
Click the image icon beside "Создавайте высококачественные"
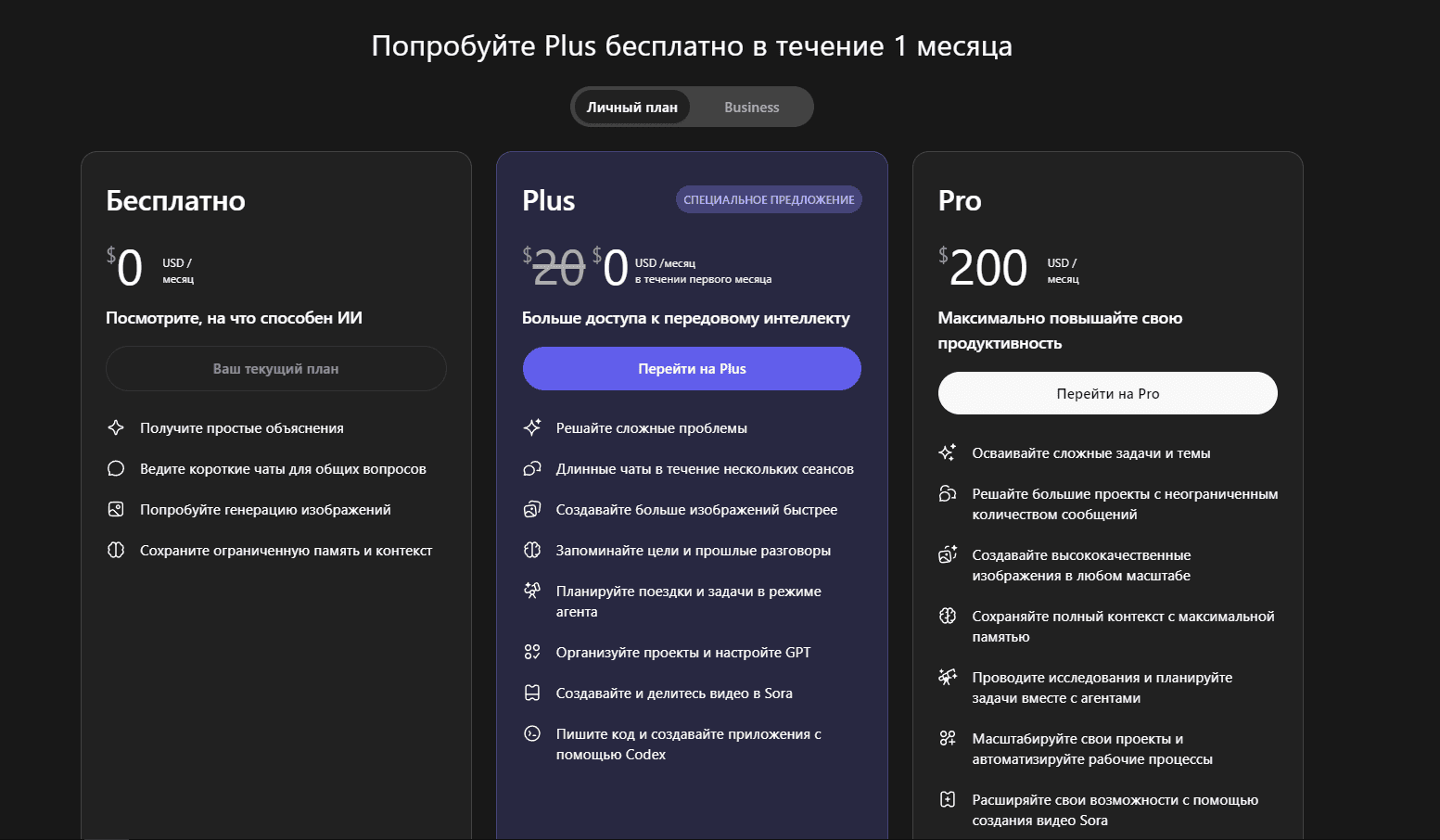pos(948,554)
